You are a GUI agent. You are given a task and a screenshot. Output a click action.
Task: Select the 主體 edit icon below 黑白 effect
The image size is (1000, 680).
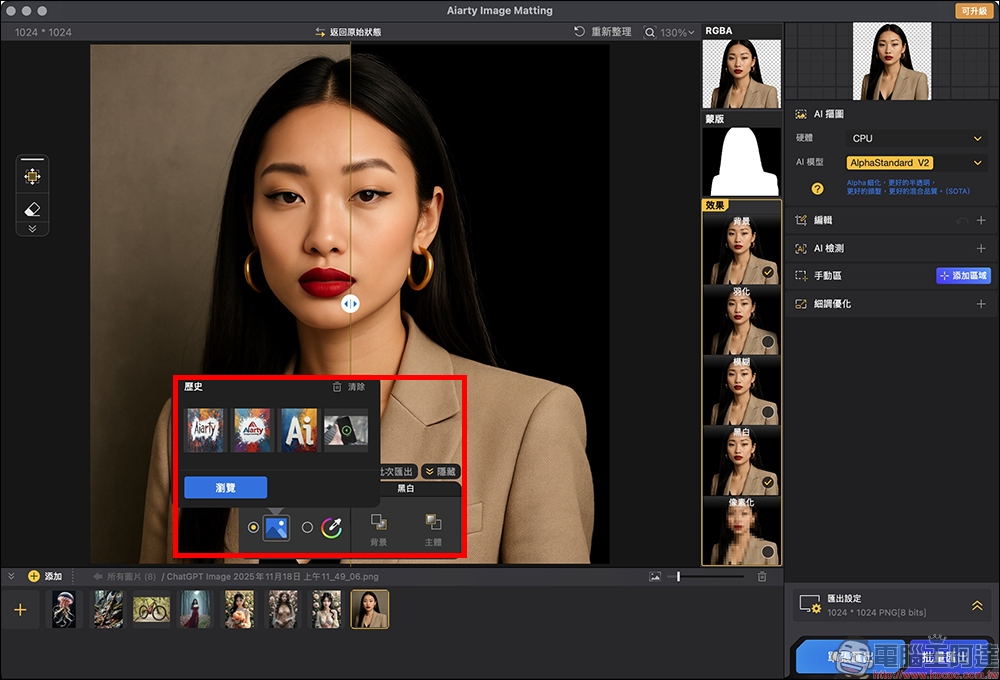click(434, 522)
